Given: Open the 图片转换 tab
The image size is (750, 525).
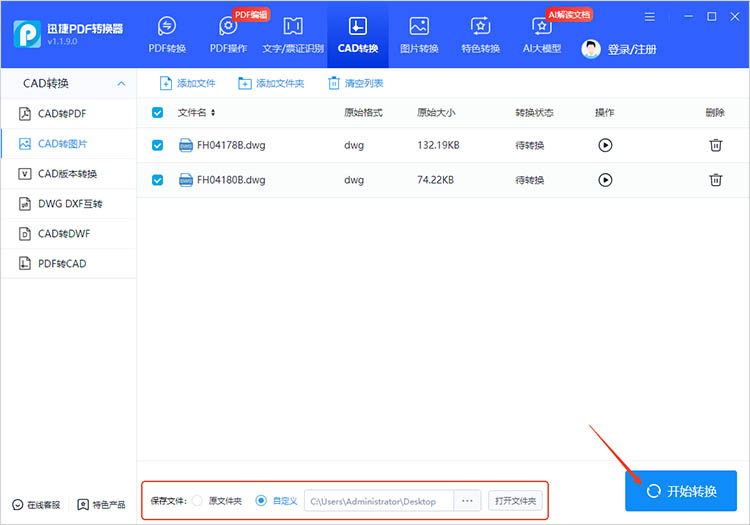Looking at the screenshot, I should (419, 34).
